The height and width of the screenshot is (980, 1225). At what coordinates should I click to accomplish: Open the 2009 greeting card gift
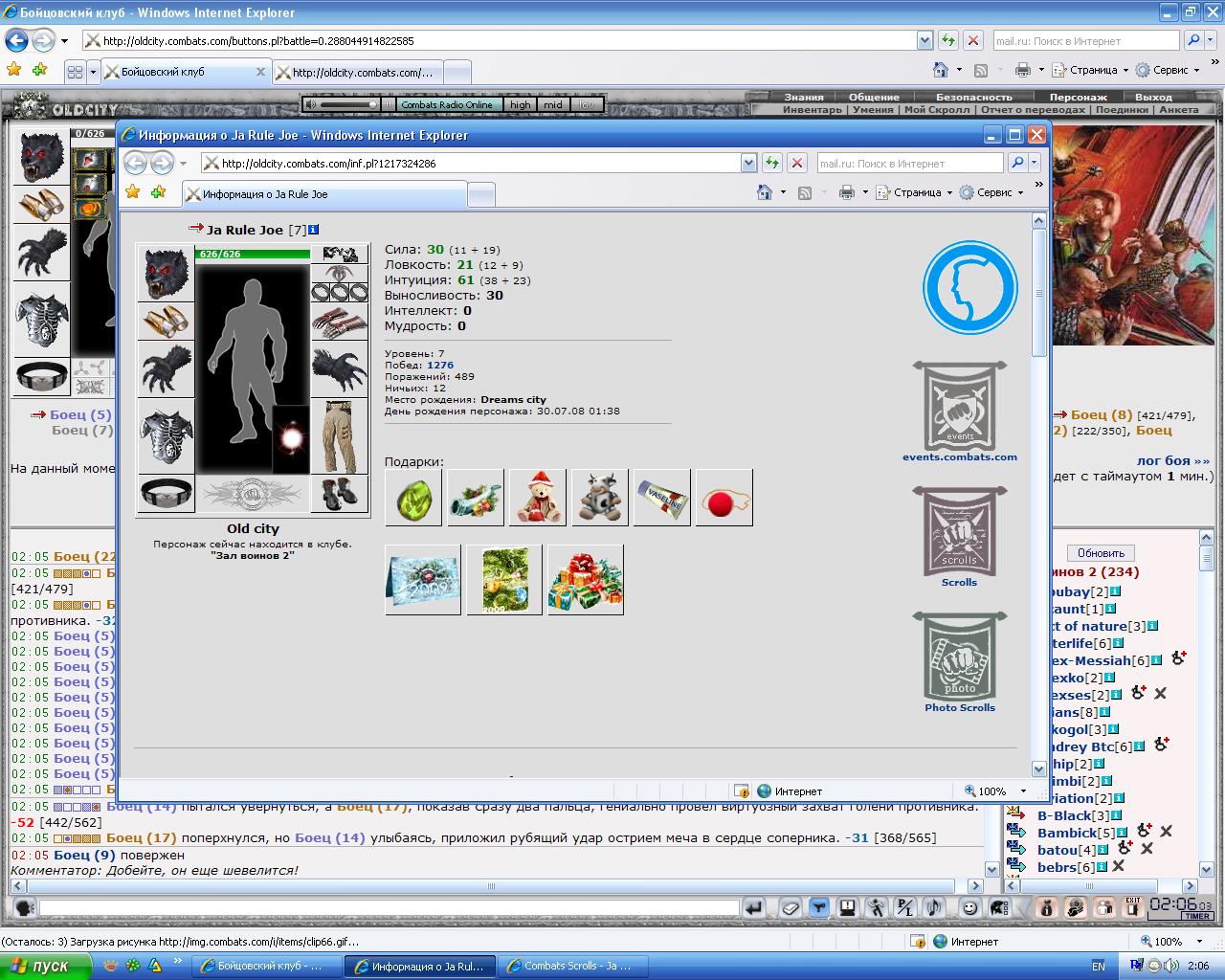(423, 580)
